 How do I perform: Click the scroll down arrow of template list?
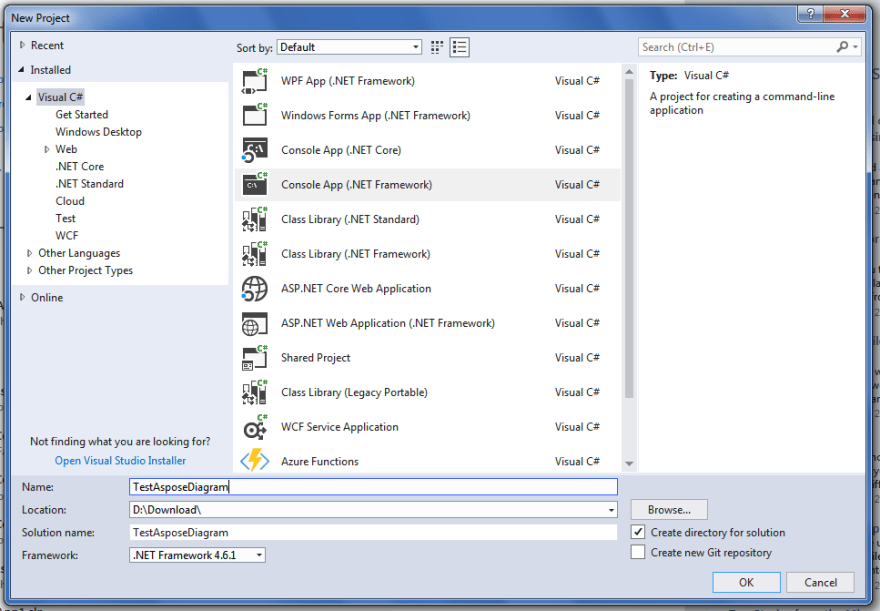(x=629, y=463)
